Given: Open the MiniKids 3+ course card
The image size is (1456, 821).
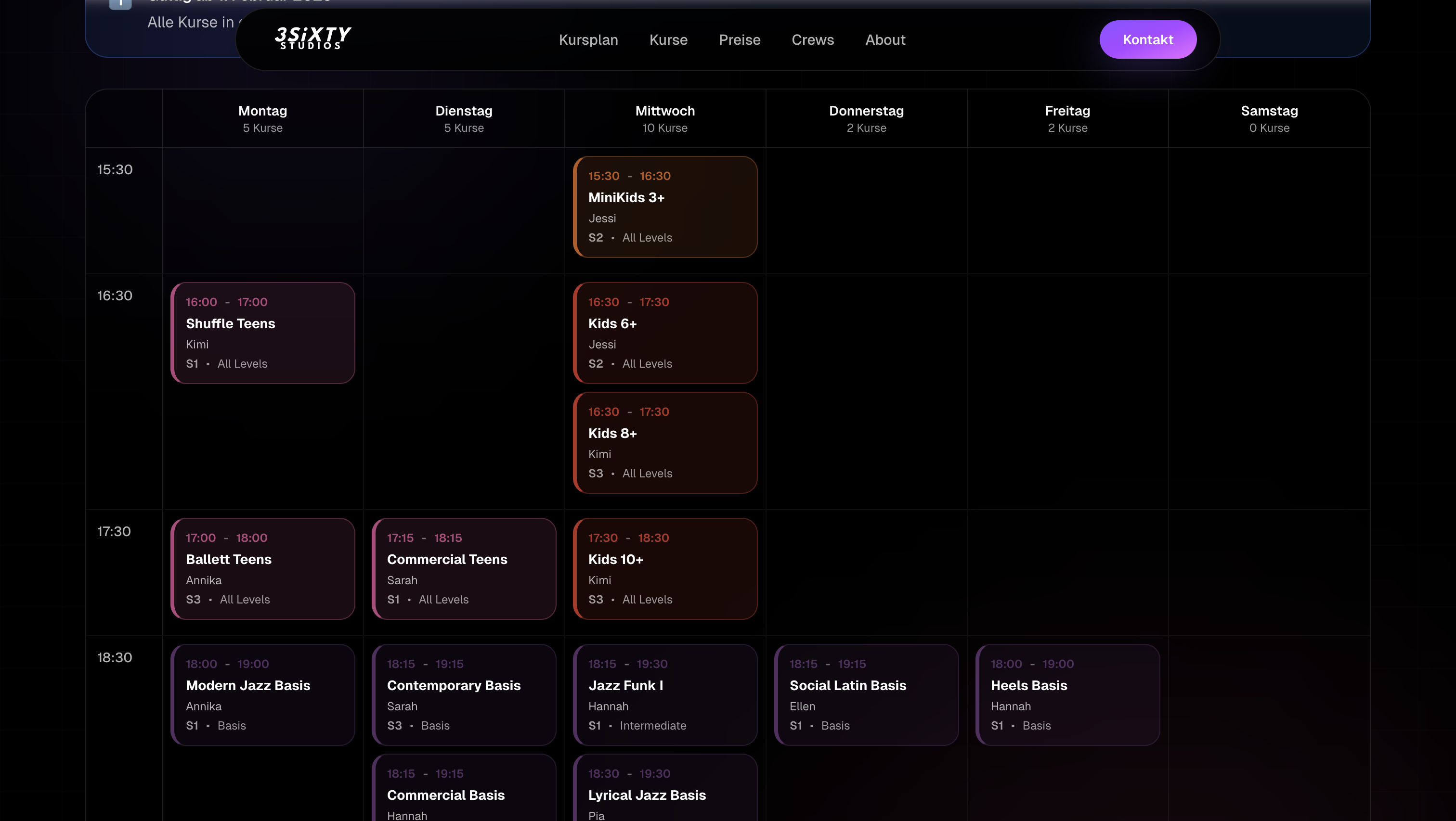Looking at the screenshot, I should point(665,207).
